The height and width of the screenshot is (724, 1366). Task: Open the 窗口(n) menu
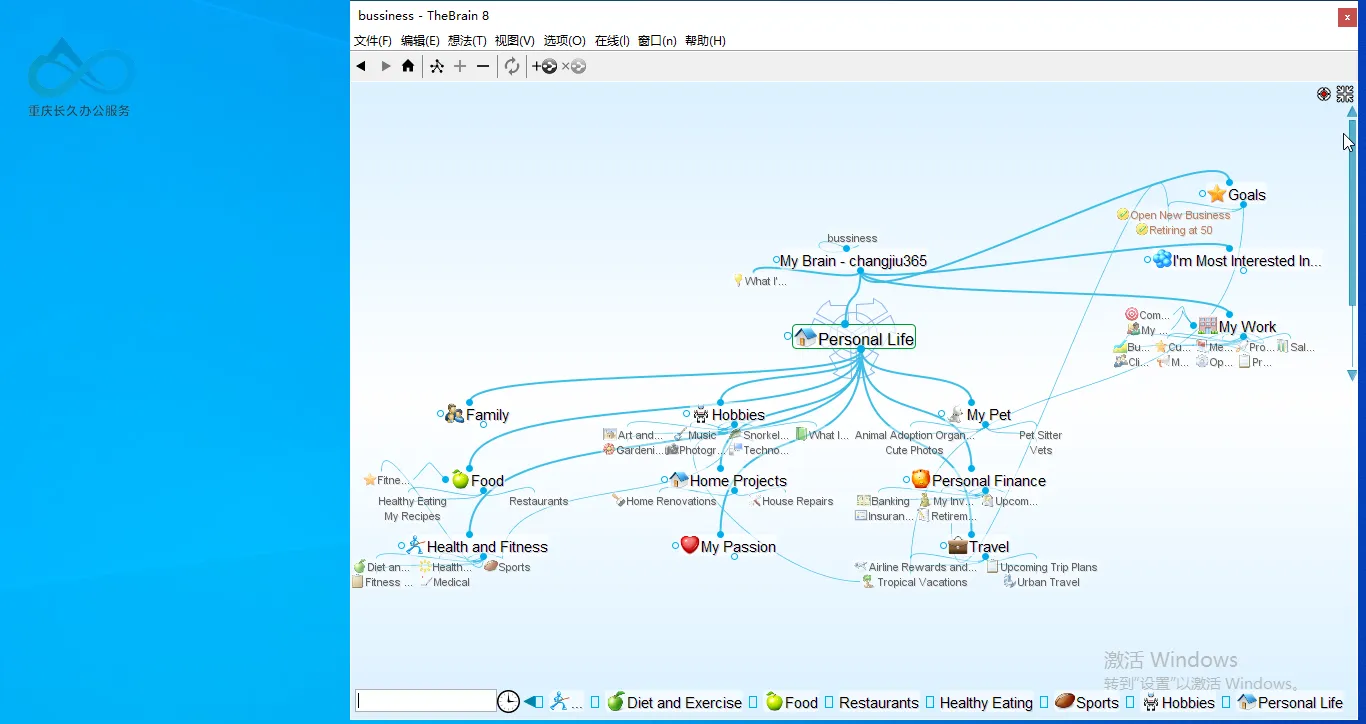657,41
